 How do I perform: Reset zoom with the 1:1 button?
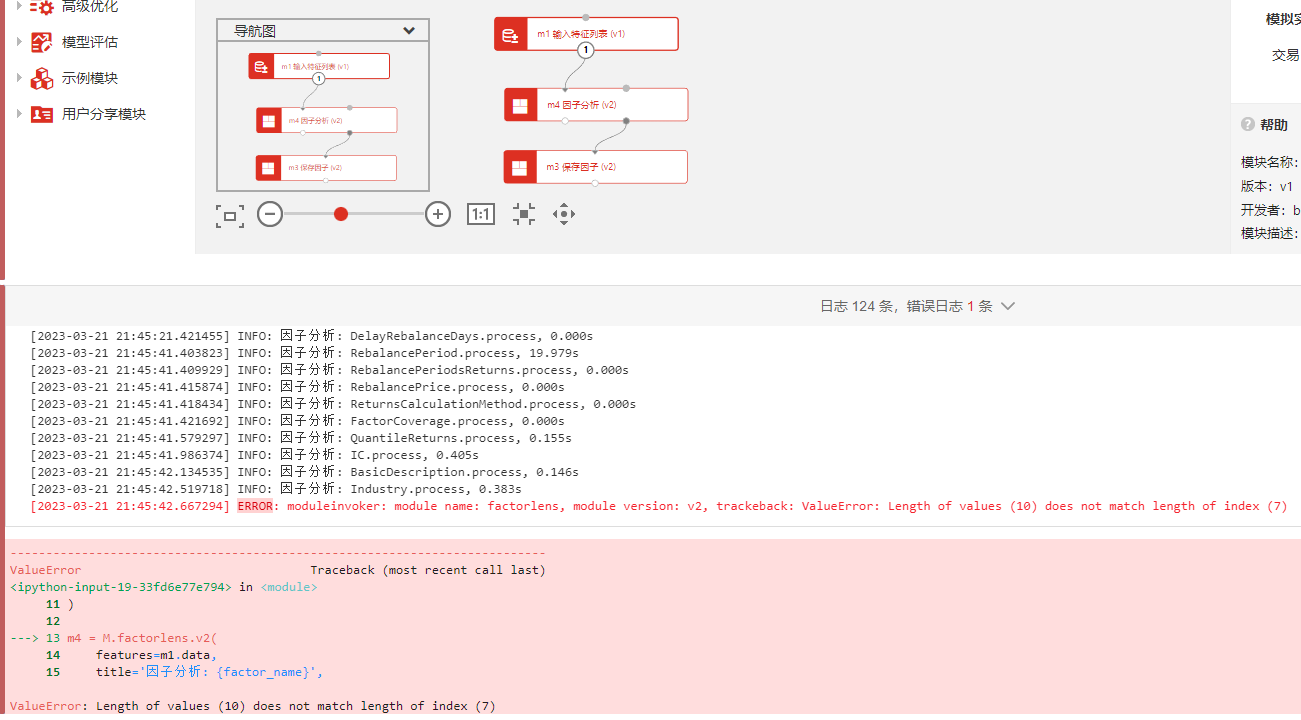pyautogui.click(x=481, y=214)
